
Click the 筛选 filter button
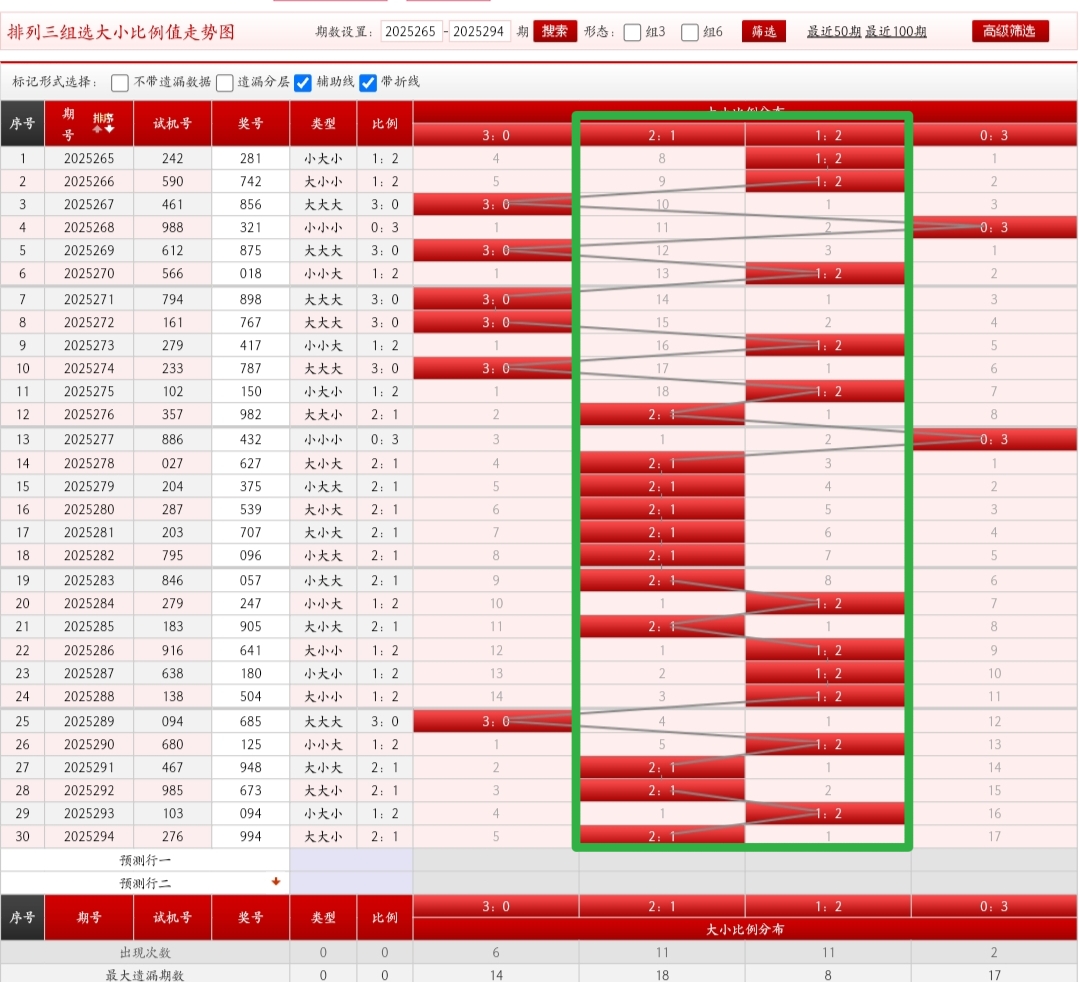click(x=763, y=32)
